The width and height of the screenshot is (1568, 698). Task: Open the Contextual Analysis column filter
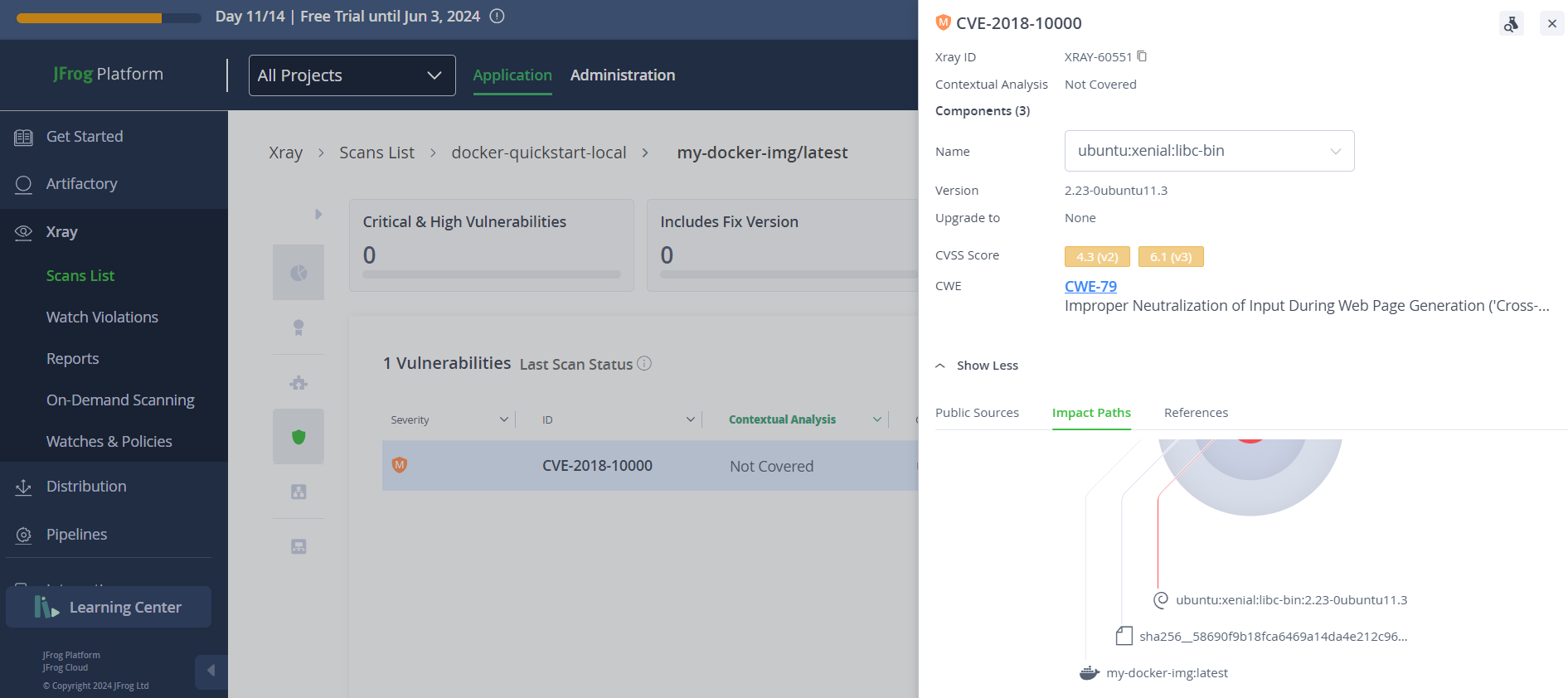876,419
